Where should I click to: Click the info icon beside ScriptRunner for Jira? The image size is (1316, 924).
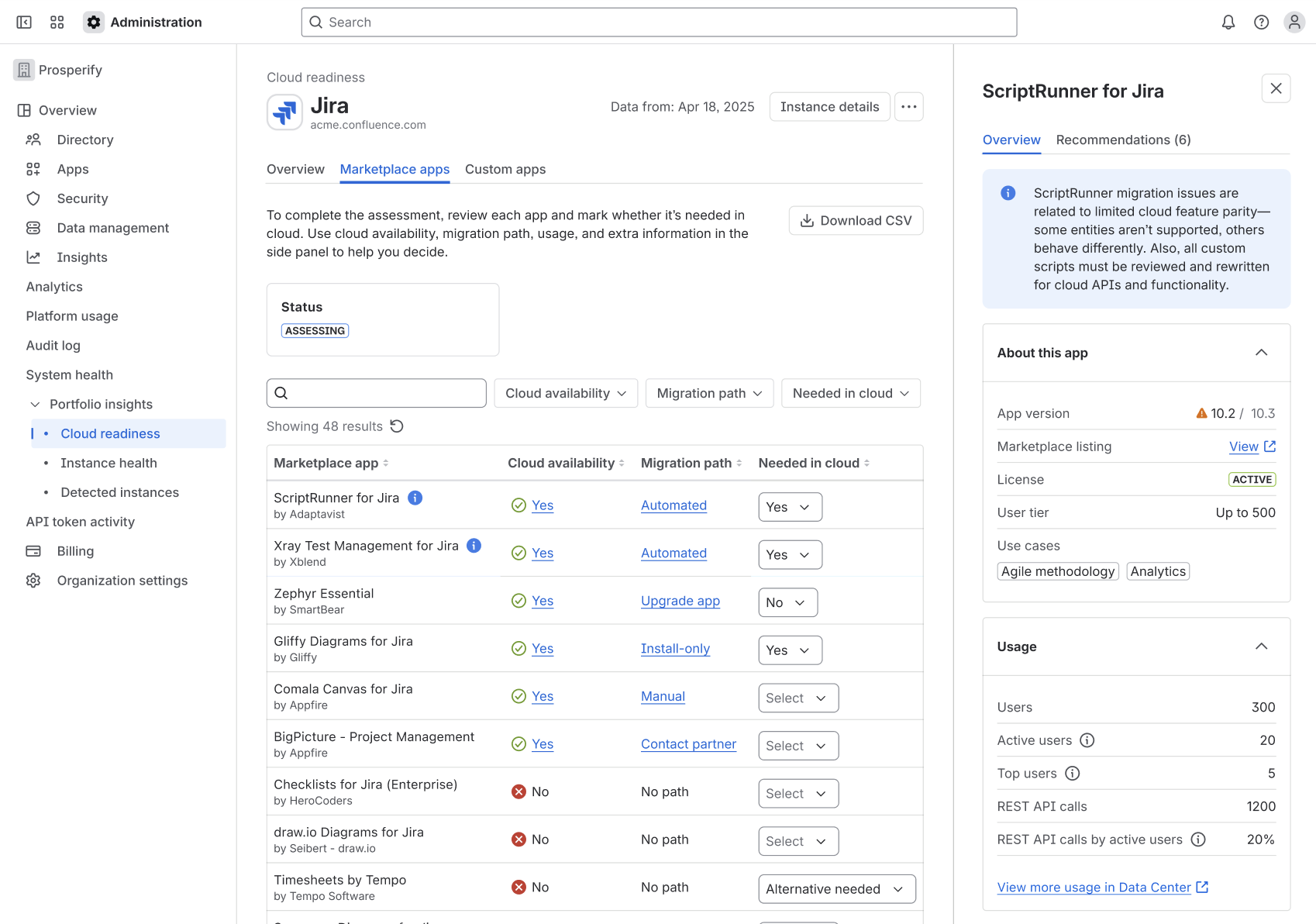[415, 498]
